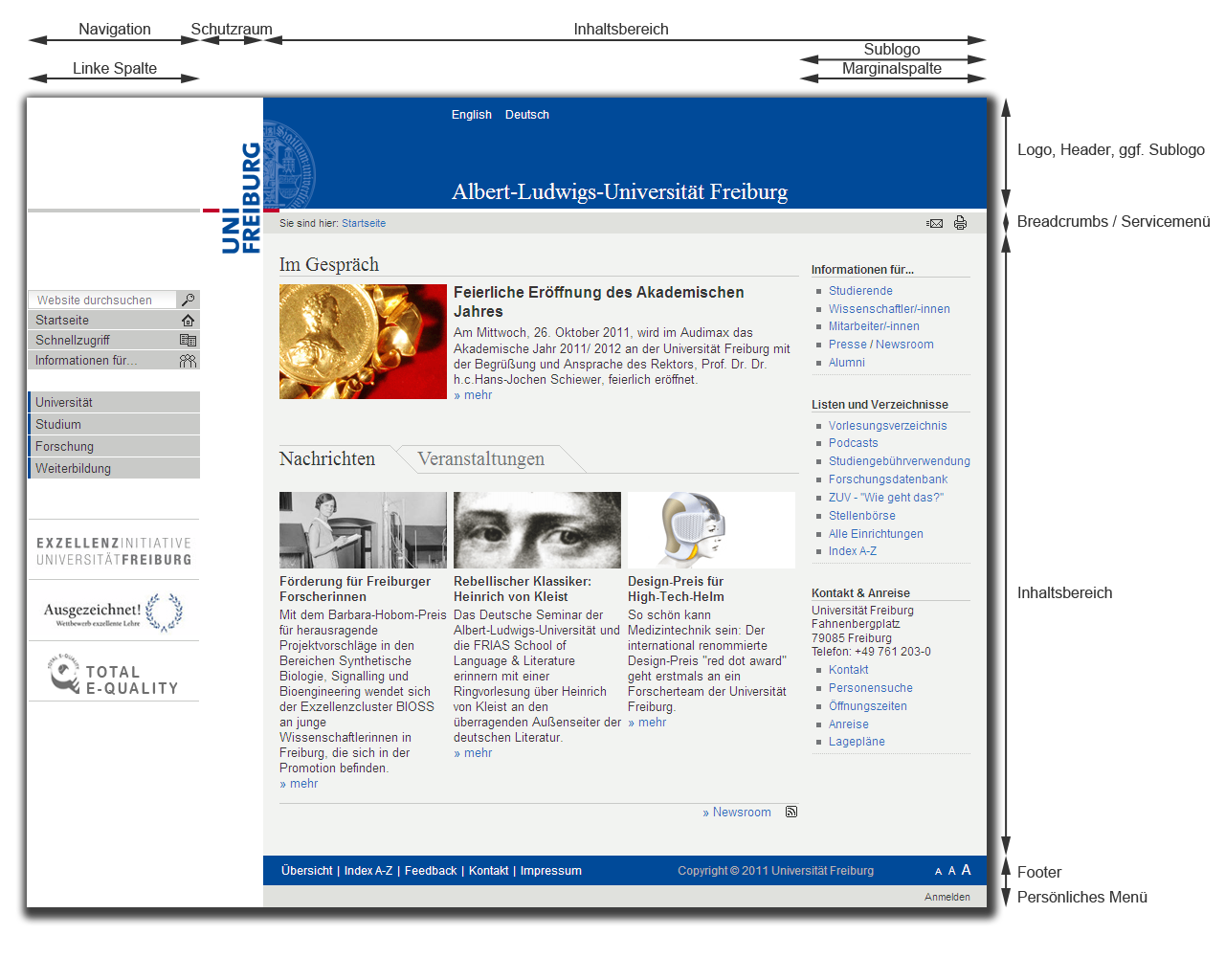Switch to the Nachrichten tab
The image size is (1225, 980).
(x=327, y=459)
